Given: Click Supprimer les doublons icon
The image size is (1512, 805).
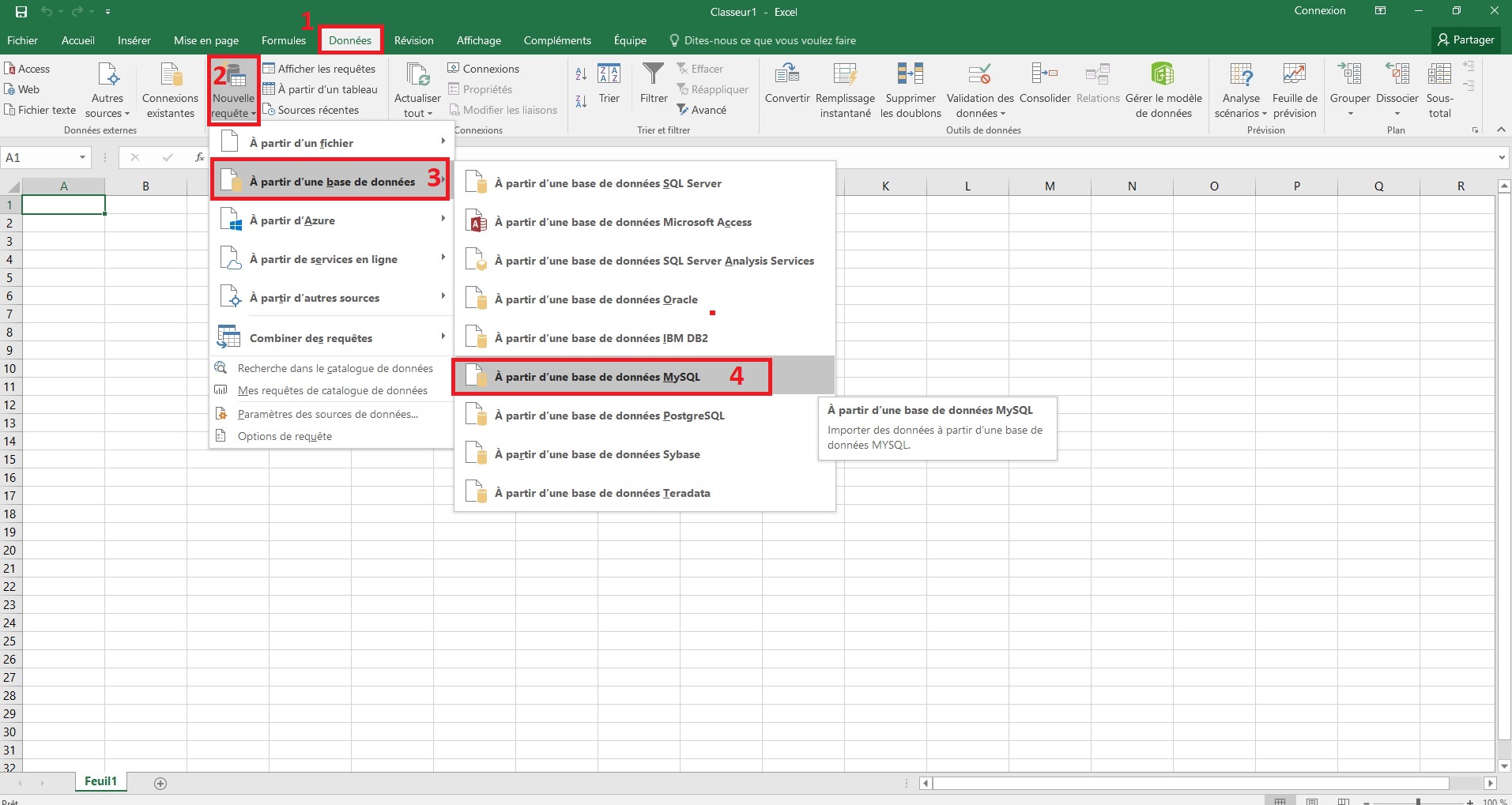Looking at the screenshot, I should click(x=911, y=74).
